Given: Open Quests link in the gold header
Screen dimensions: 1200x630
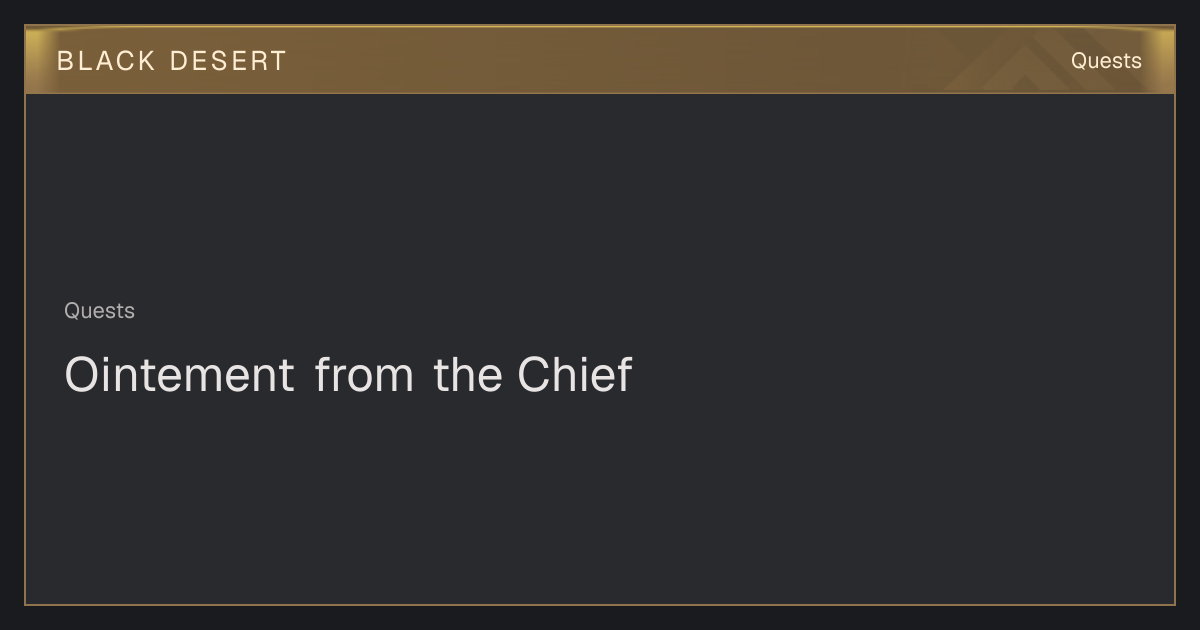Looking at the screenshot, I should click(x=1106, y=61).
